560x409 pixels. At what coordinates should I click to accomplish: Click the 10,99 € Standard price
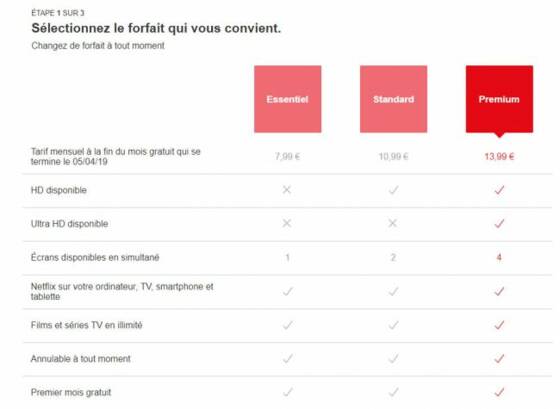tap(393, 156)
